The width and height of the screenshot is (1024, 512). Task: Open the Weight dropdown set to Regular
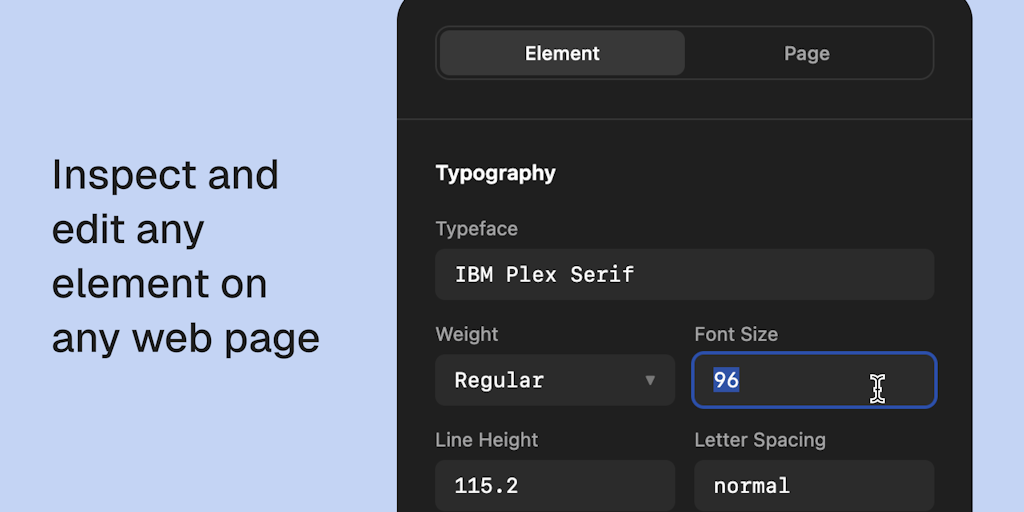554,380
